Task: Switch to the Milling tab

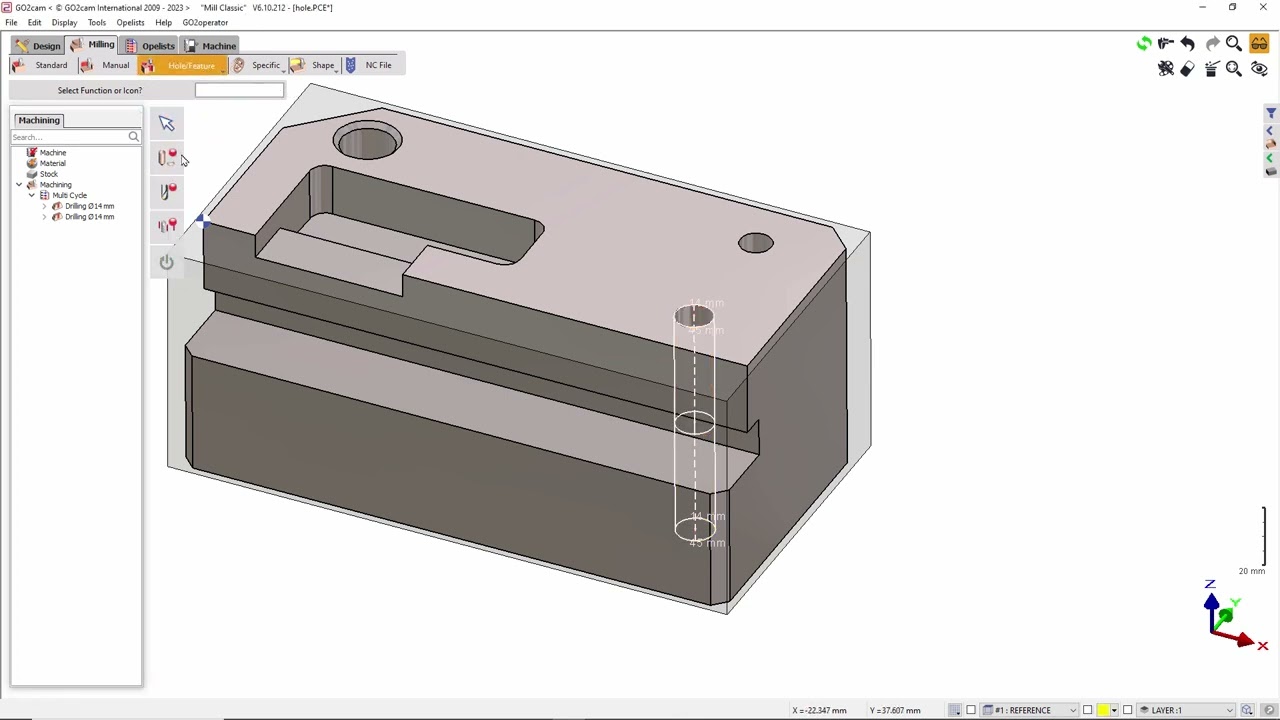Action: (x=92, y=45)
